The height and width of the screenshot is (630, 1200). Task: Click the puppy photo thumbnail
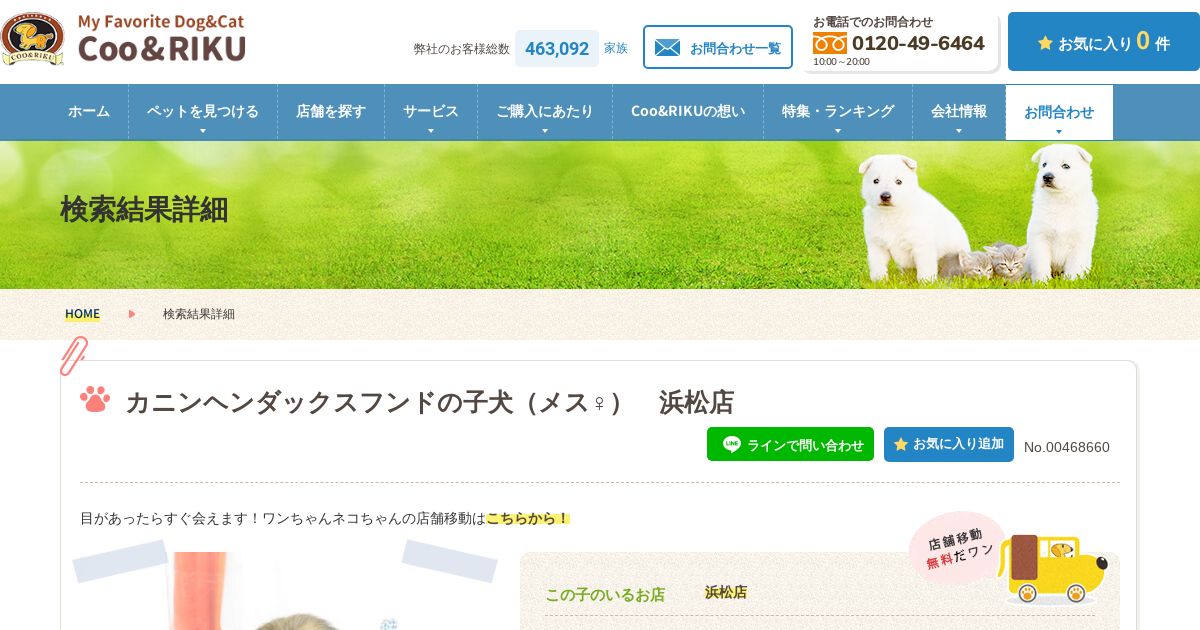tap(285, 591)
